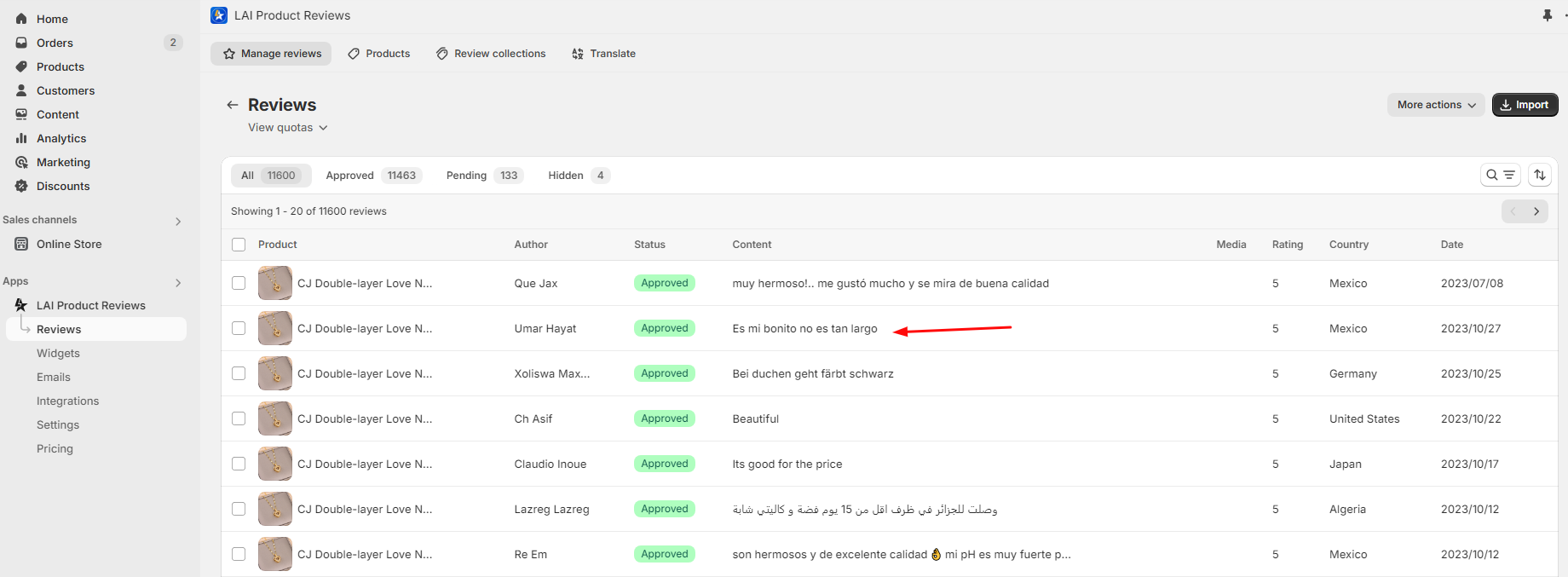Open the product thumbnail in the Que Jax row
Viewport: 1568px width, 577px height.
[x=275, y=283]
